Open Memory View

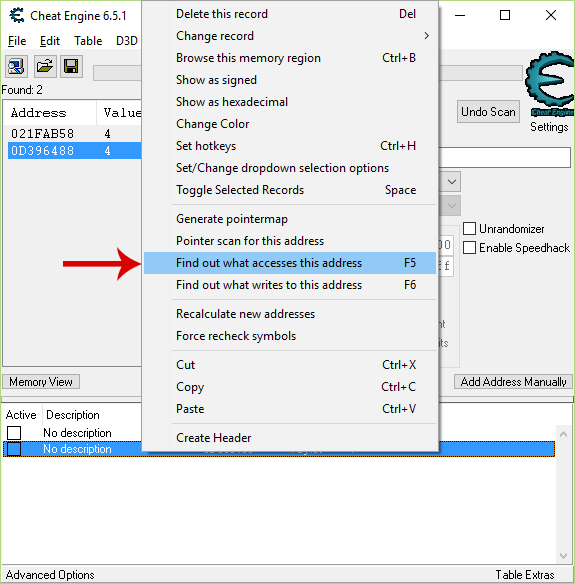41,382
